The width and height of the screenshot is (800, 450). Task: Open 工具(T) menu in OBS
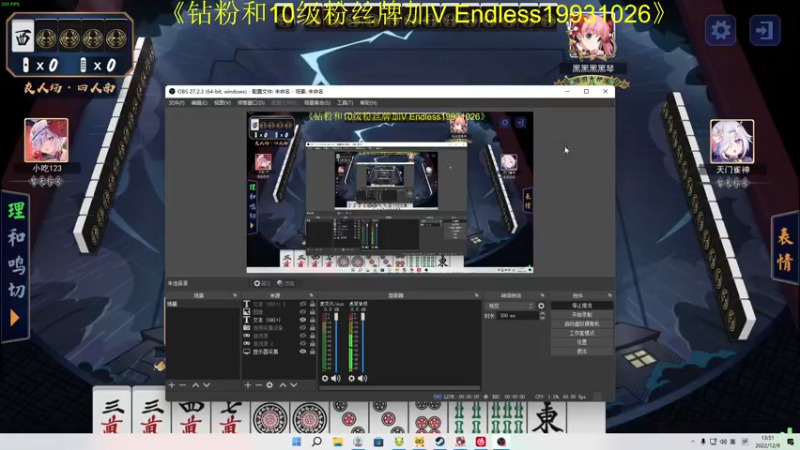click(x=345, y=103)
